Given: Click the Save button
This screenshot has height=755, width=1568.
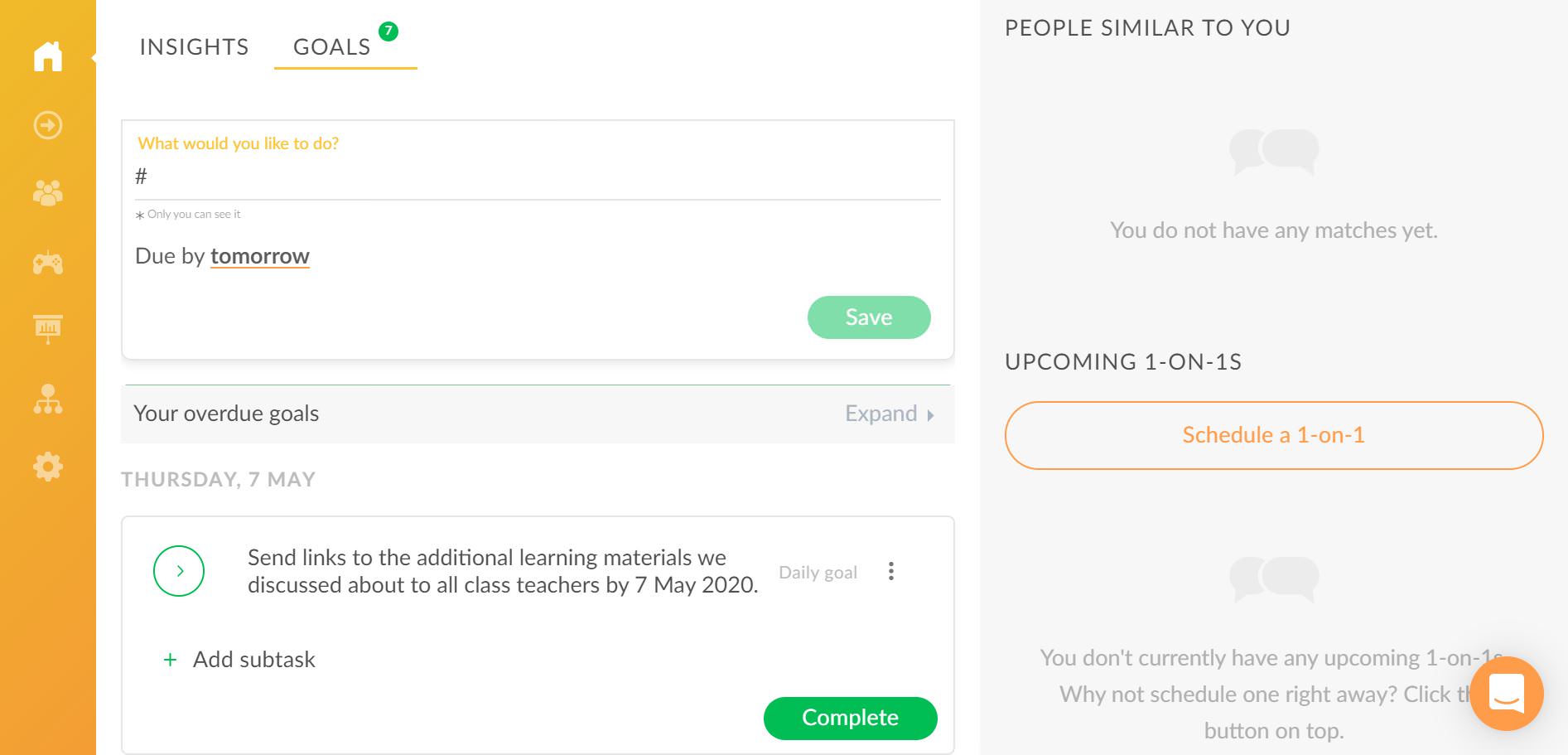Looking at the screenshot, I should pos(869,317).
